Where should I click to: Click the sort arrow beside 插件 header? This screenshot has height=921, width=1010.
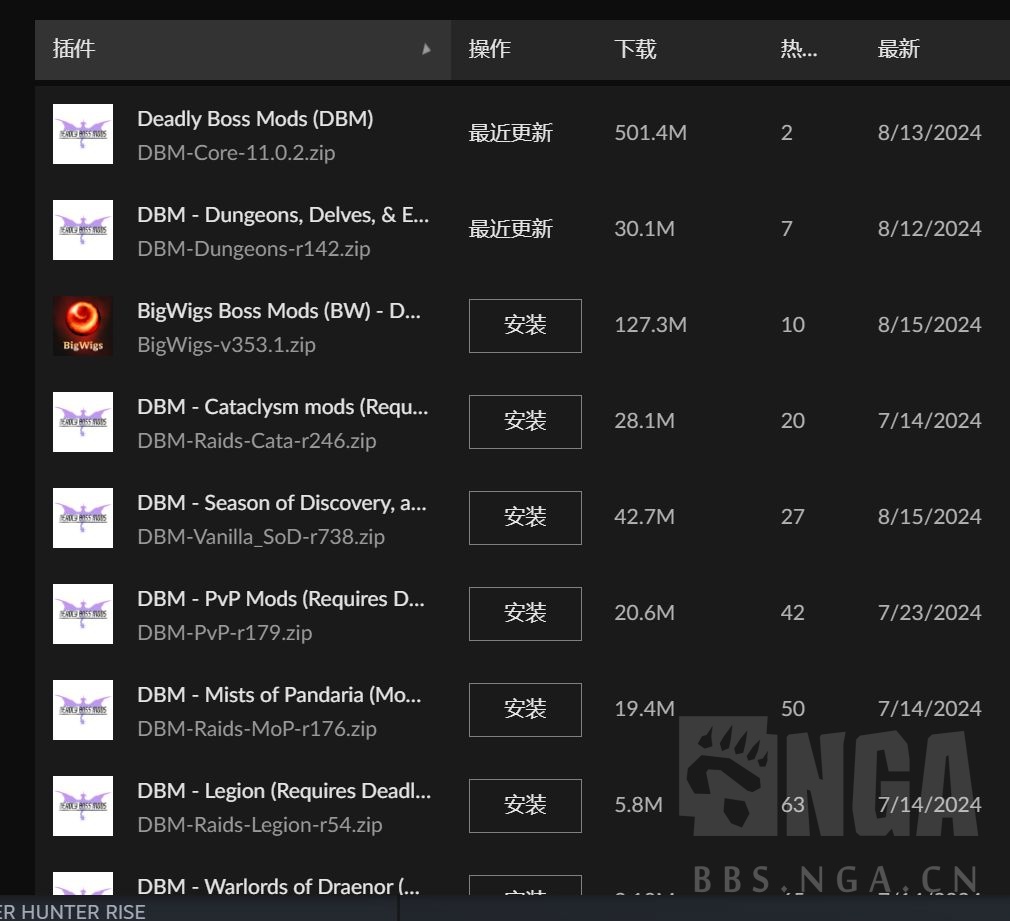point(425,49)
